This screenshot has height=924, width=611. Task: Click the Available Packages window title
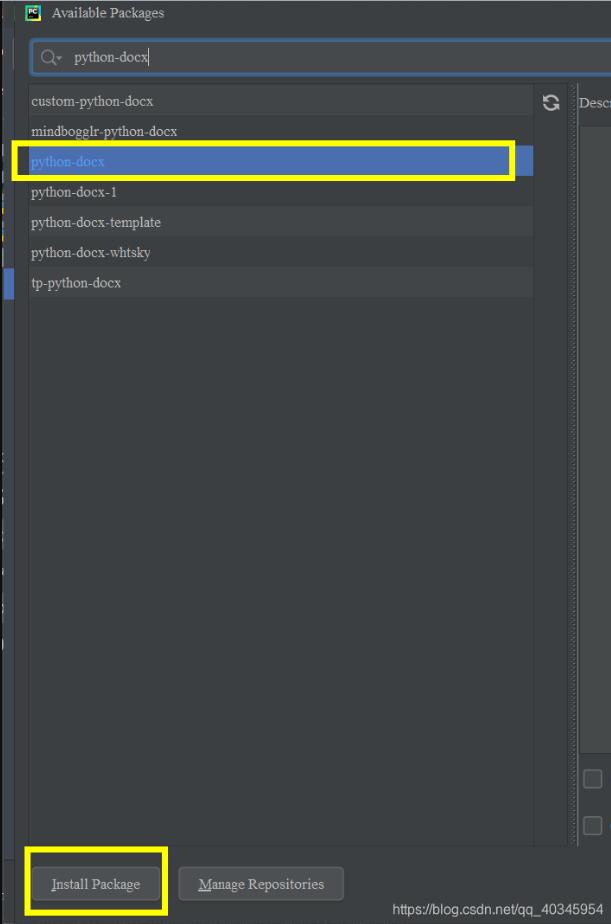(108, 12)
